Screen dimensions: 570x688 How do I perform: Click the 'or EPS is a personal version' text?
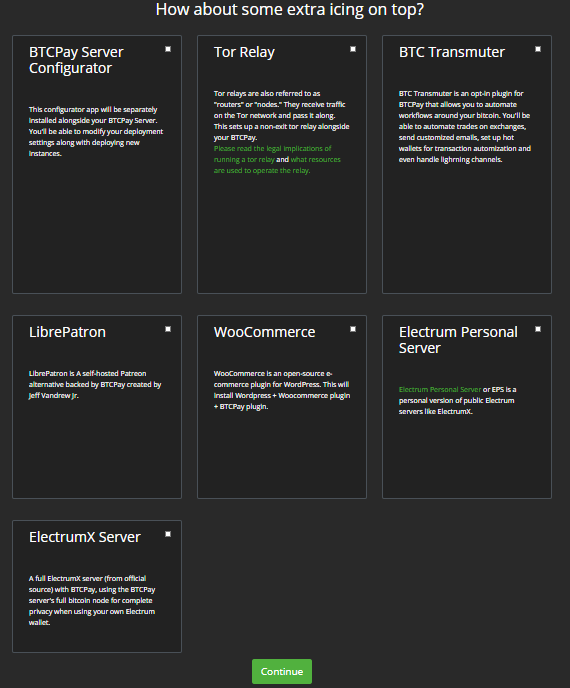pos(457,400)
